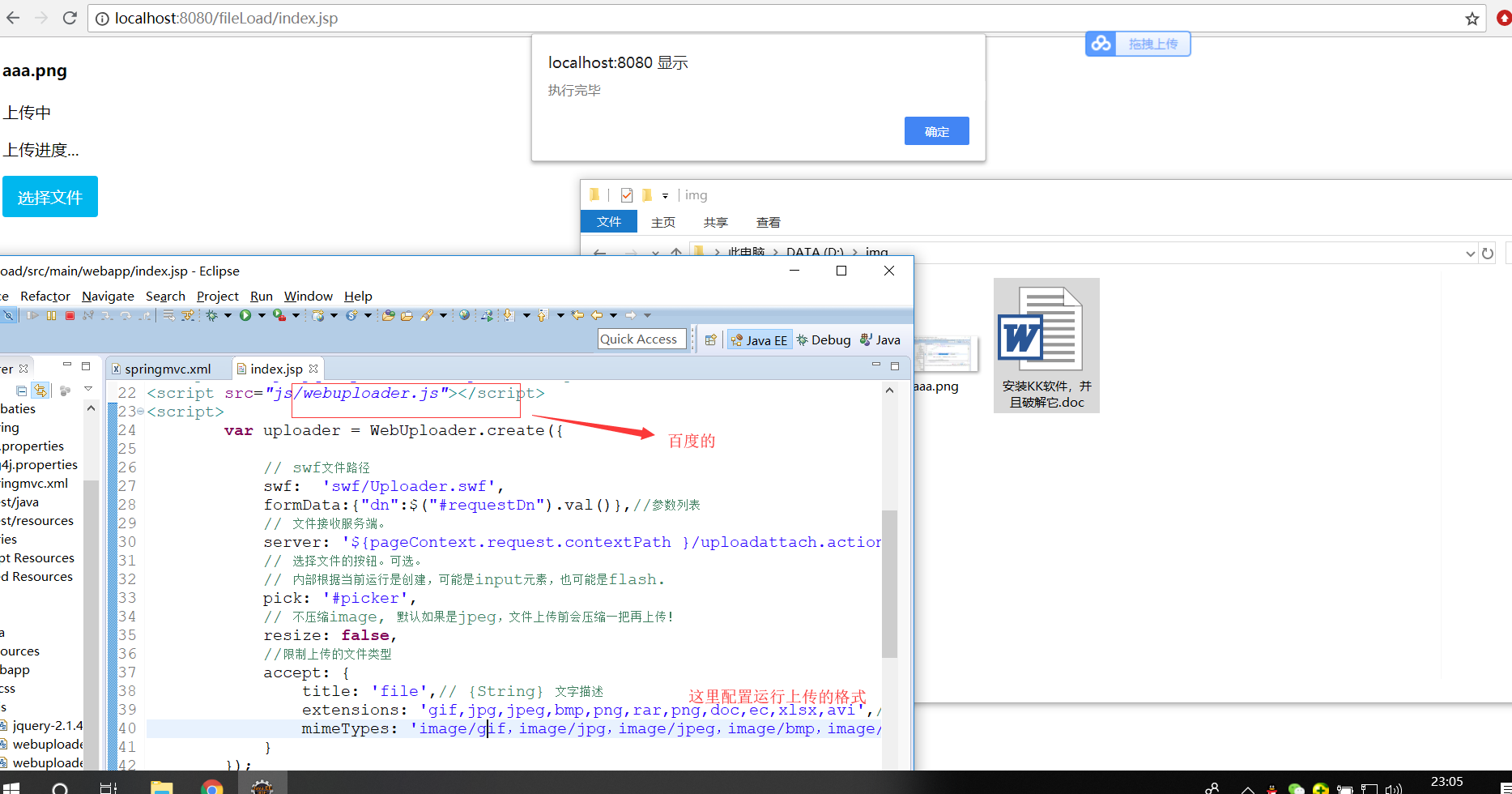1512x794 pixels.
Task: Click the red Terminate icon
Action: (x=70, y=315)
